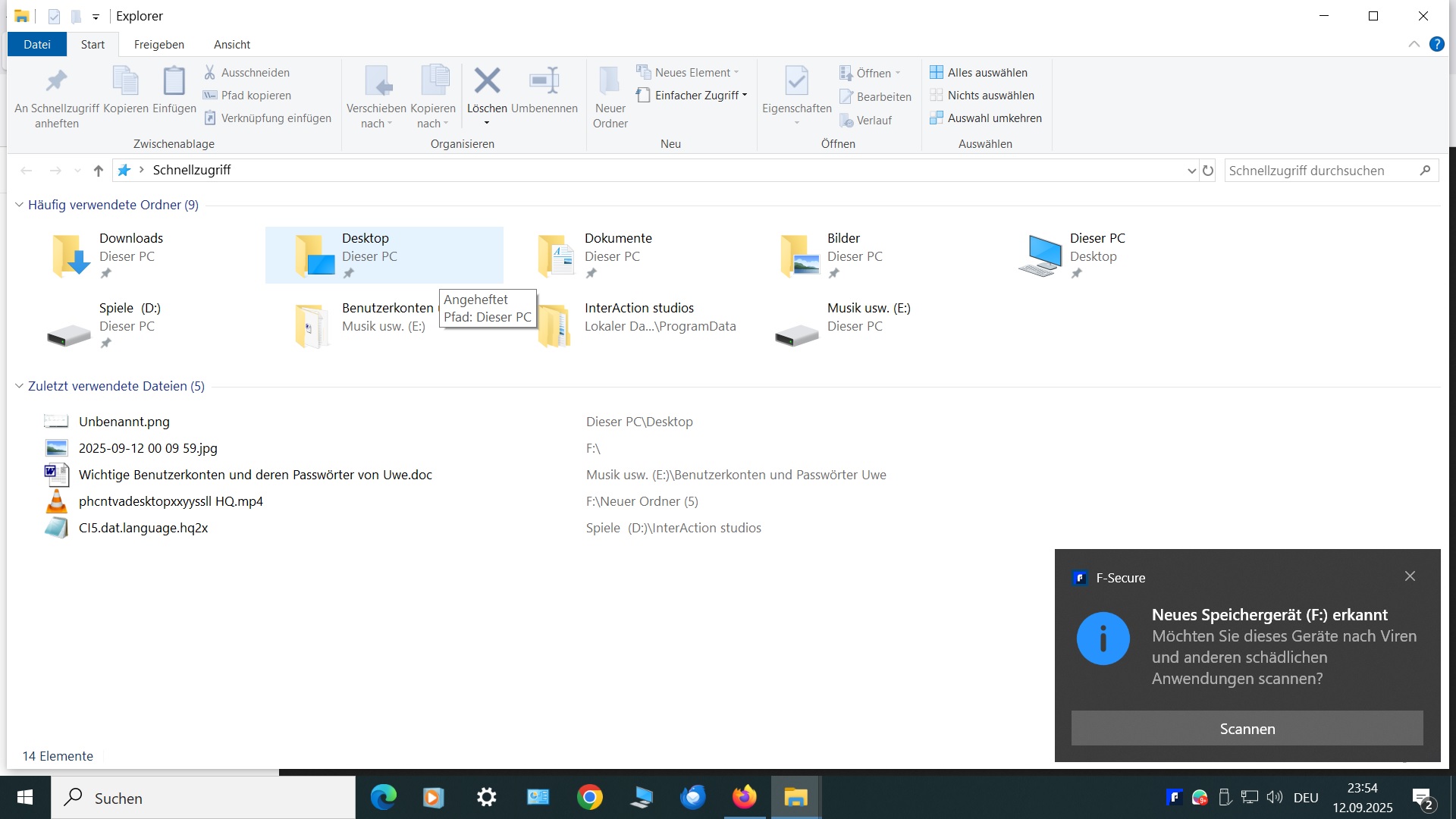The width and height of the screenshot is (1456, 819).
Task: Open Microsoft Edge from taskbar
Action: [384, 797]
